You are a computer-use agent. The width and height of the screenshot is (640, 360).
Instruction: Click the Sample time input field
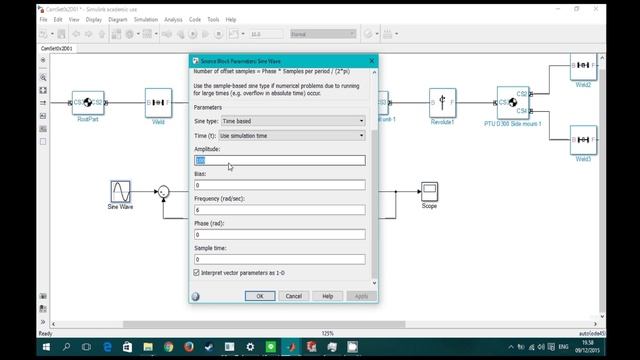[x=280, y=259]
